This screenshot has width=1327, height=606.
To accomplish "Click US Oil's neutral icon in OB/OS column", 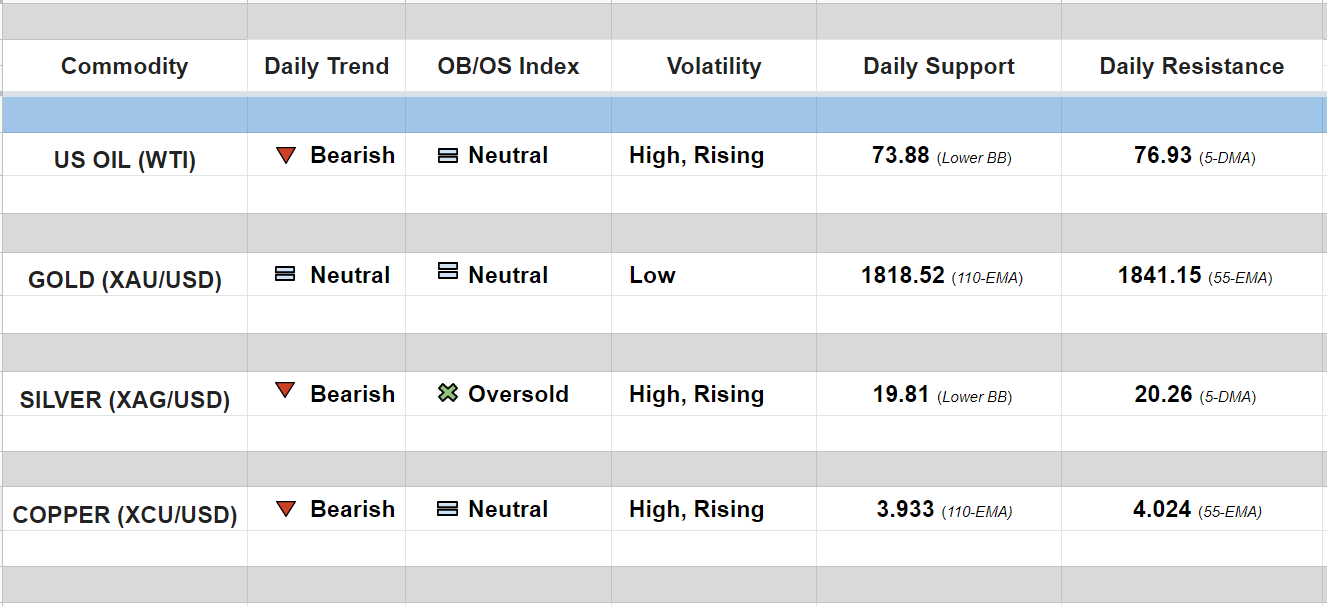I will [448, 156].
